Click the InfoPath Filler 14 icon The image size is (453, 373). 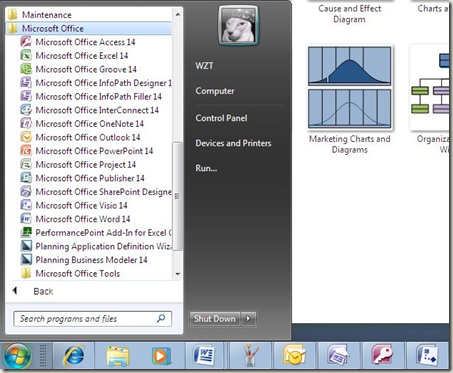[x=26, y=96]
